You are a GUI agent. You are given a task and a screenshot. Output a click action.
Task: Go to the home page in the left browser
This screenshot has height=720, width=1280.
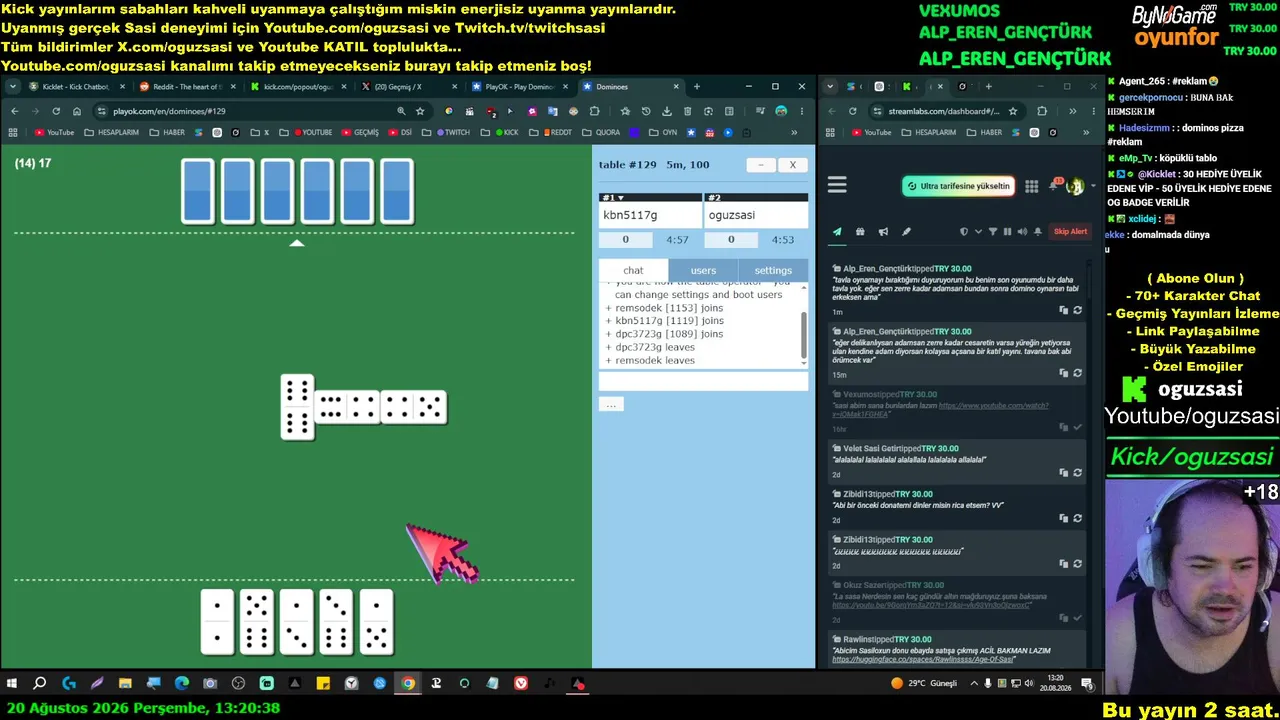point(77,111)
